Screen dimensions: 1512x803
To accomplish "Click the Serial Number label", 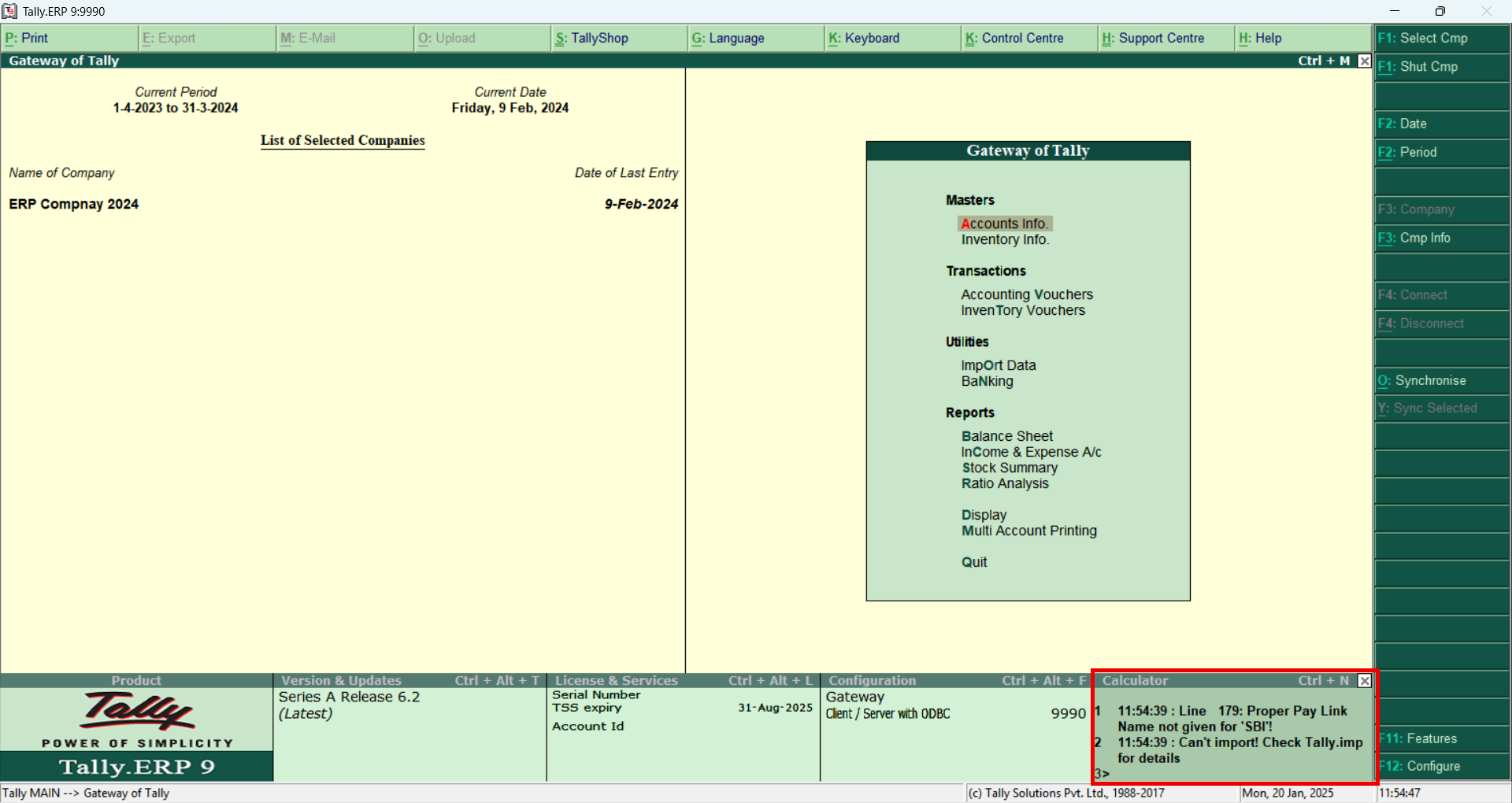I will 596,695.
